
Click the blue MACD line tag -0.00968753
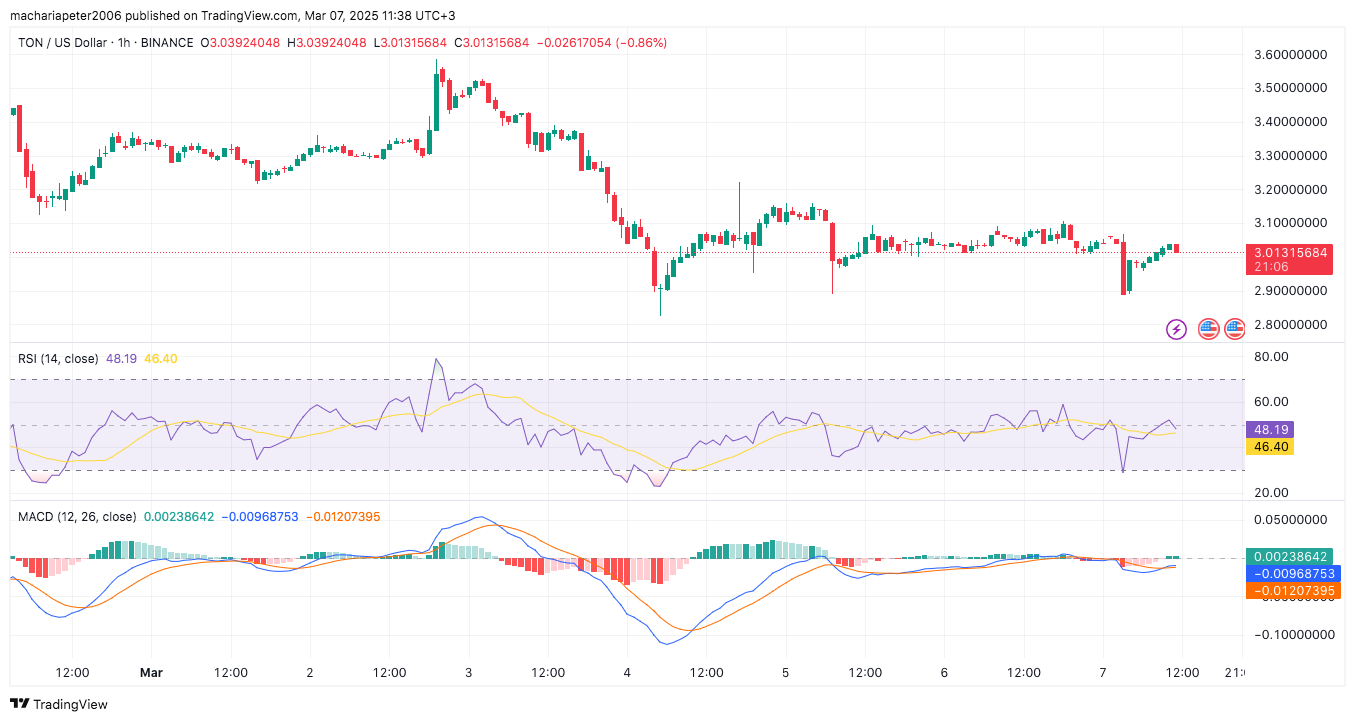coord(1290,574)
